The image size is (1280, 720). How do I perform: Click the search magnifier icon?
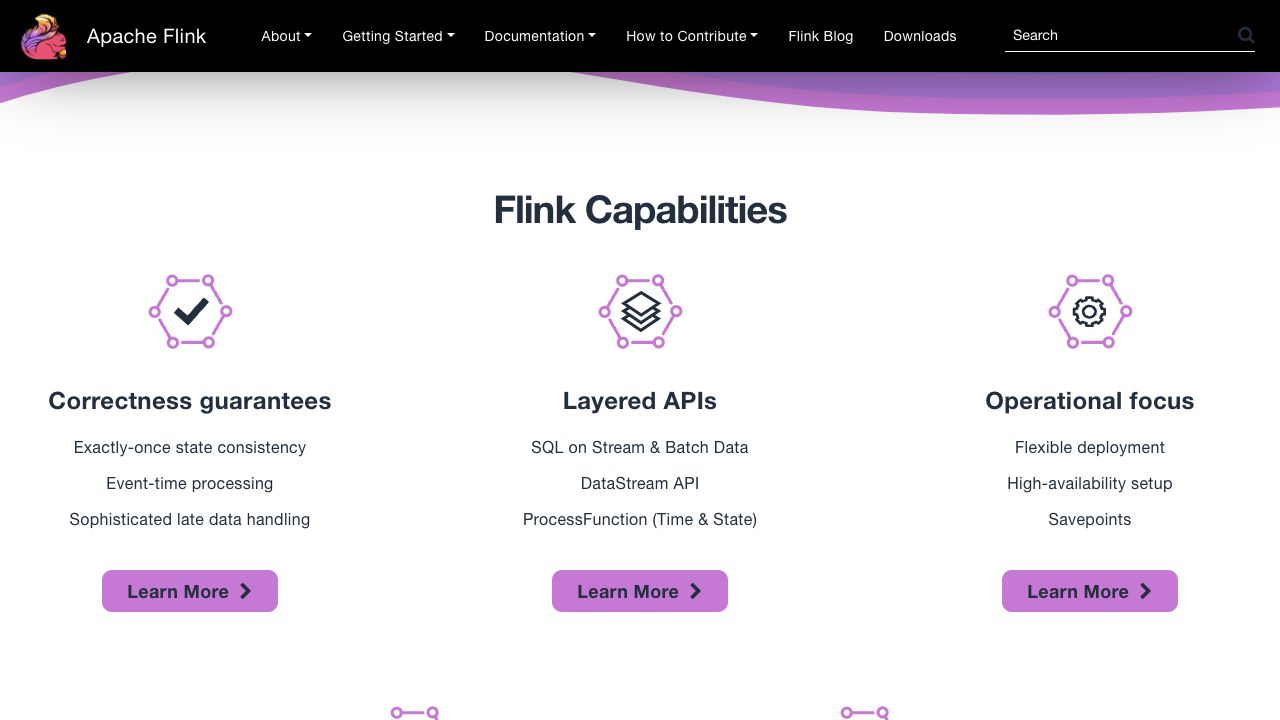click(1246, 36)
